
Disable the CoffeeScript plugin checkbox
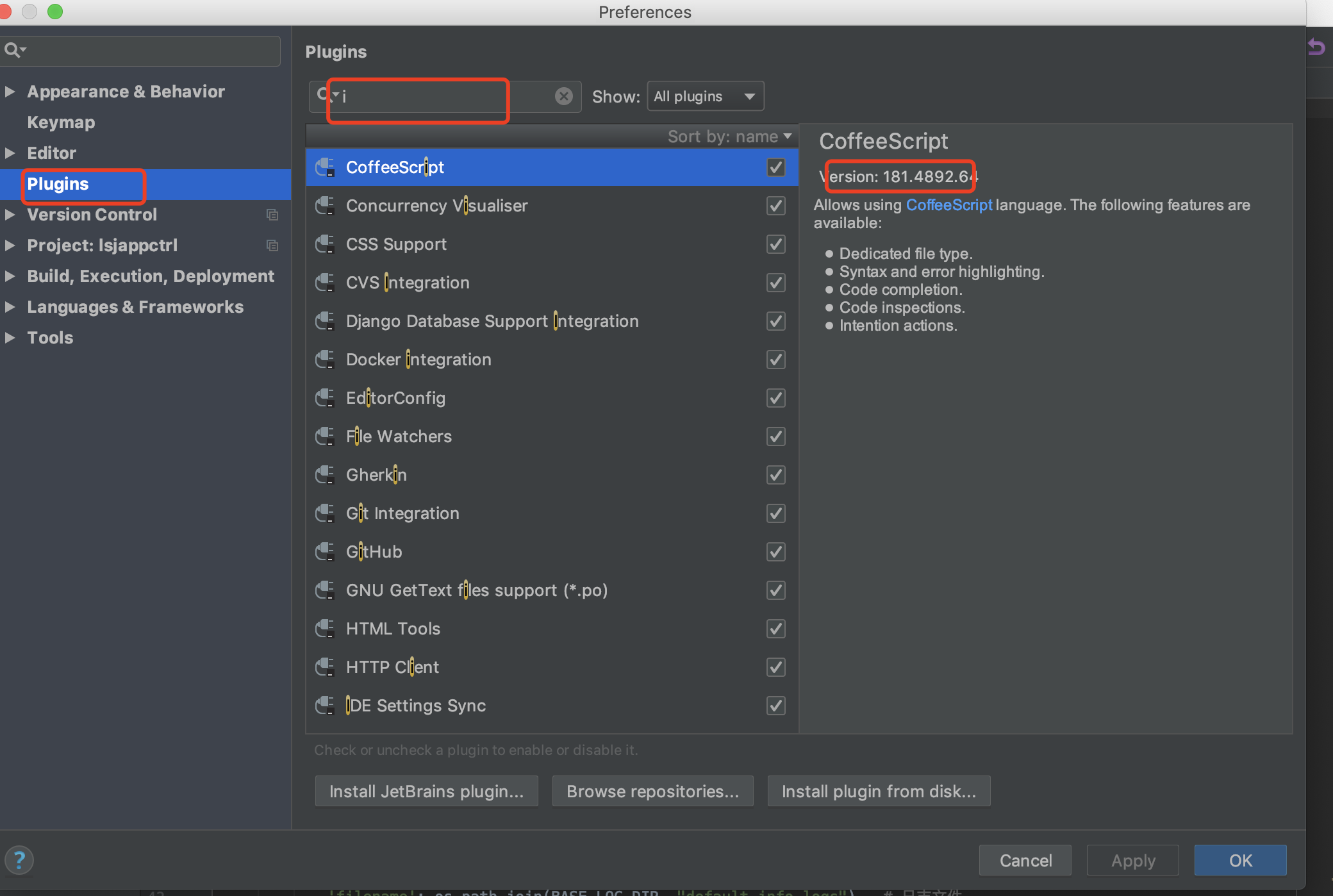pyautogui.click(x=775, y=167)
